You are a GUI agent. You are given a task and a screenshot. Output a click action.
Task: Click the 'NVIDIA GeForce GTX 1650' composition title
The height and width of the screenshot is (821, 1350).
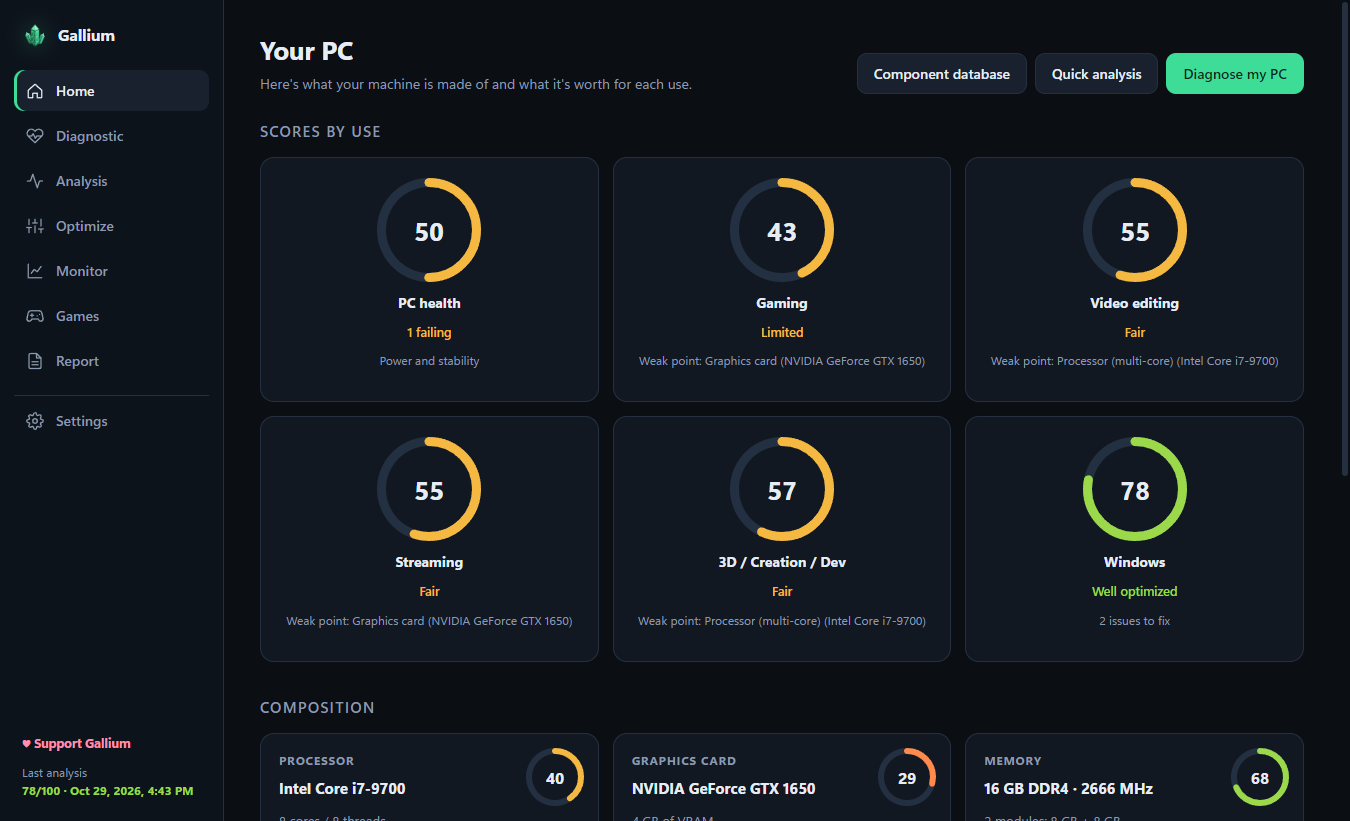(723, 788)
